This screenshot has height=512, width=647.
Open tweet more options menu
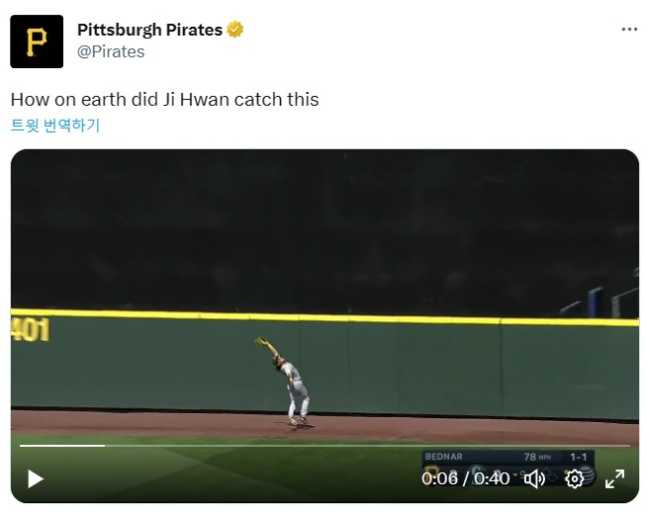click(x=629, y=29)
